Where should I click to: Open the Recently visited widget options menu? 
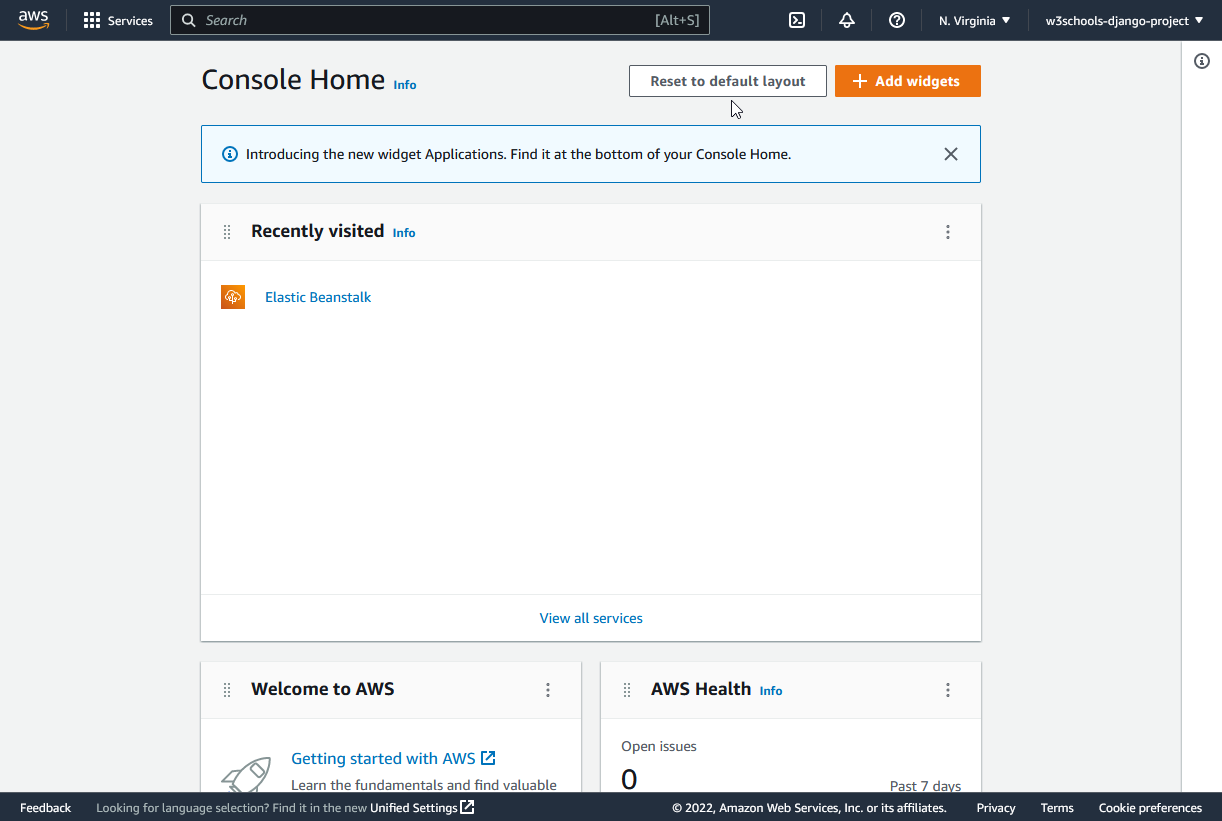pos(948,232)
